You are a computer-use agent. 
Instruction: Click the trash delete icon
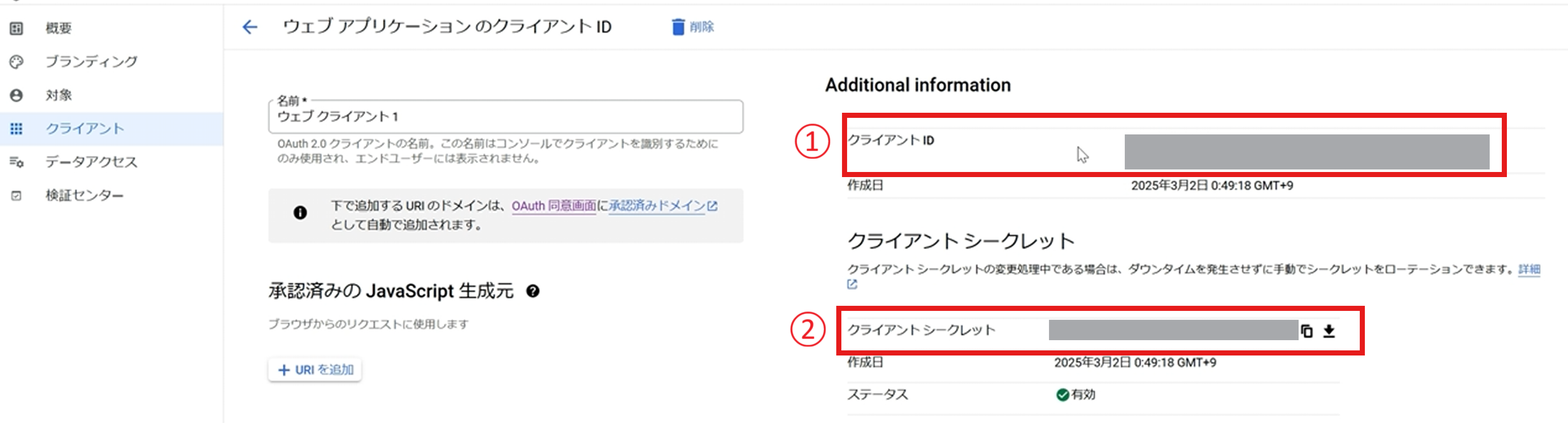(678, 27)
